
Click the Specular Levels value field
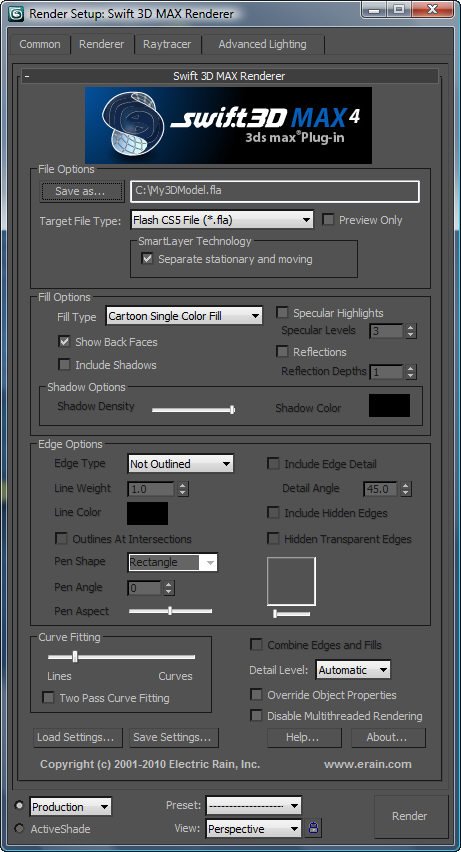387,330
